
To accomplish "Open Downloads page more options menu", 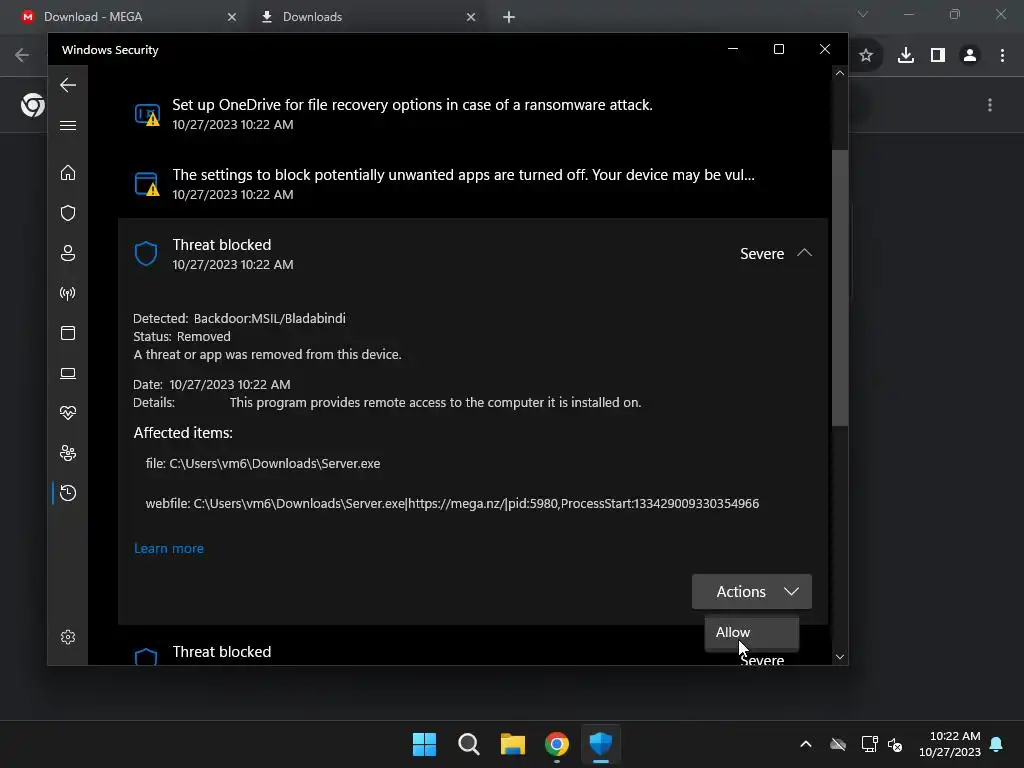I will pyautogui.click(x=990, y=105).
